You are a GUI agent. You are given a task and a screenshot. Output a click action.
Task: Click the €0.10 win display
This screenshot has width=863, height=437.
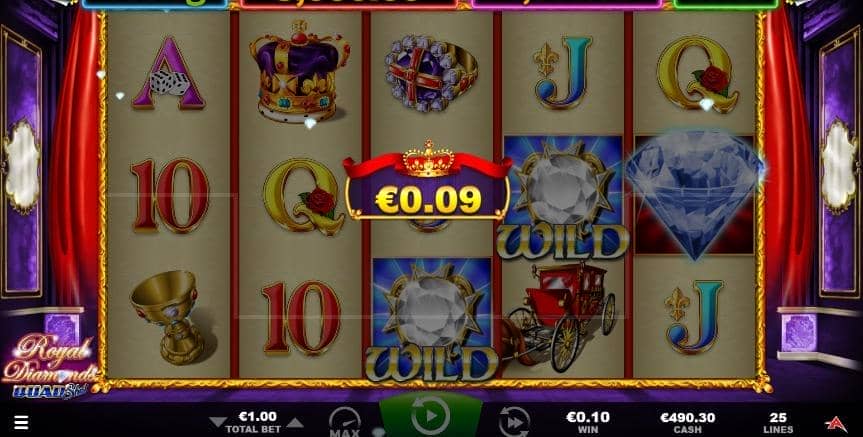coord(588,423)
